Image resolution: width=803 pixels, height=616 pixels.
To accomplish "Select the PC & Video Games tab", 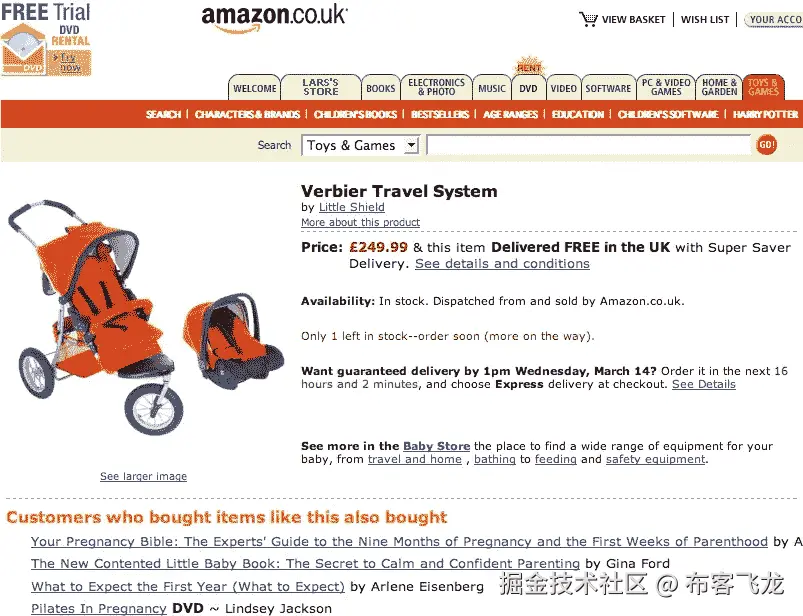I will click(666, 87).
